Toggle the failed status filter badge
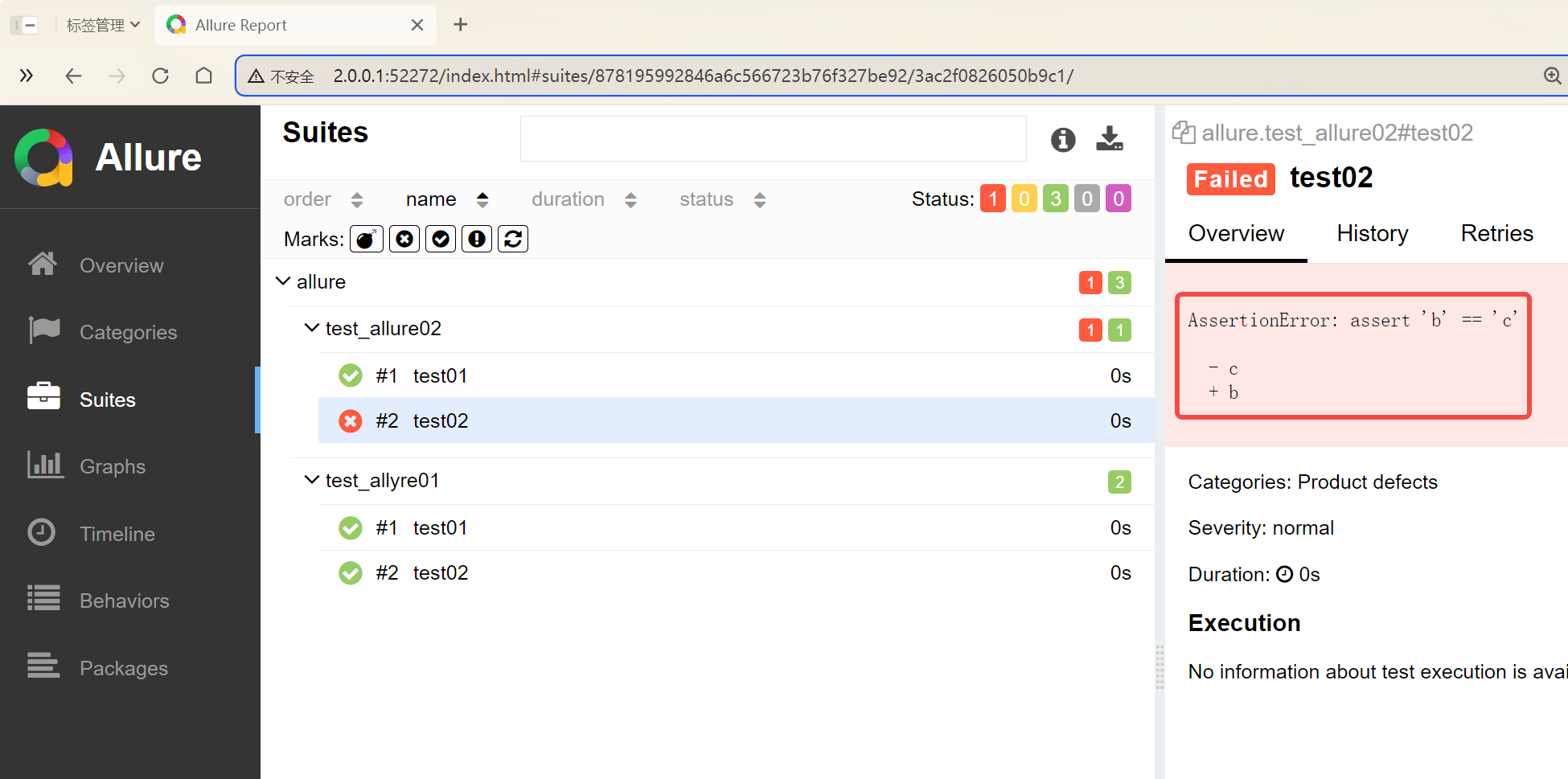Screen dimensions: 1568x779 [993, 199]
